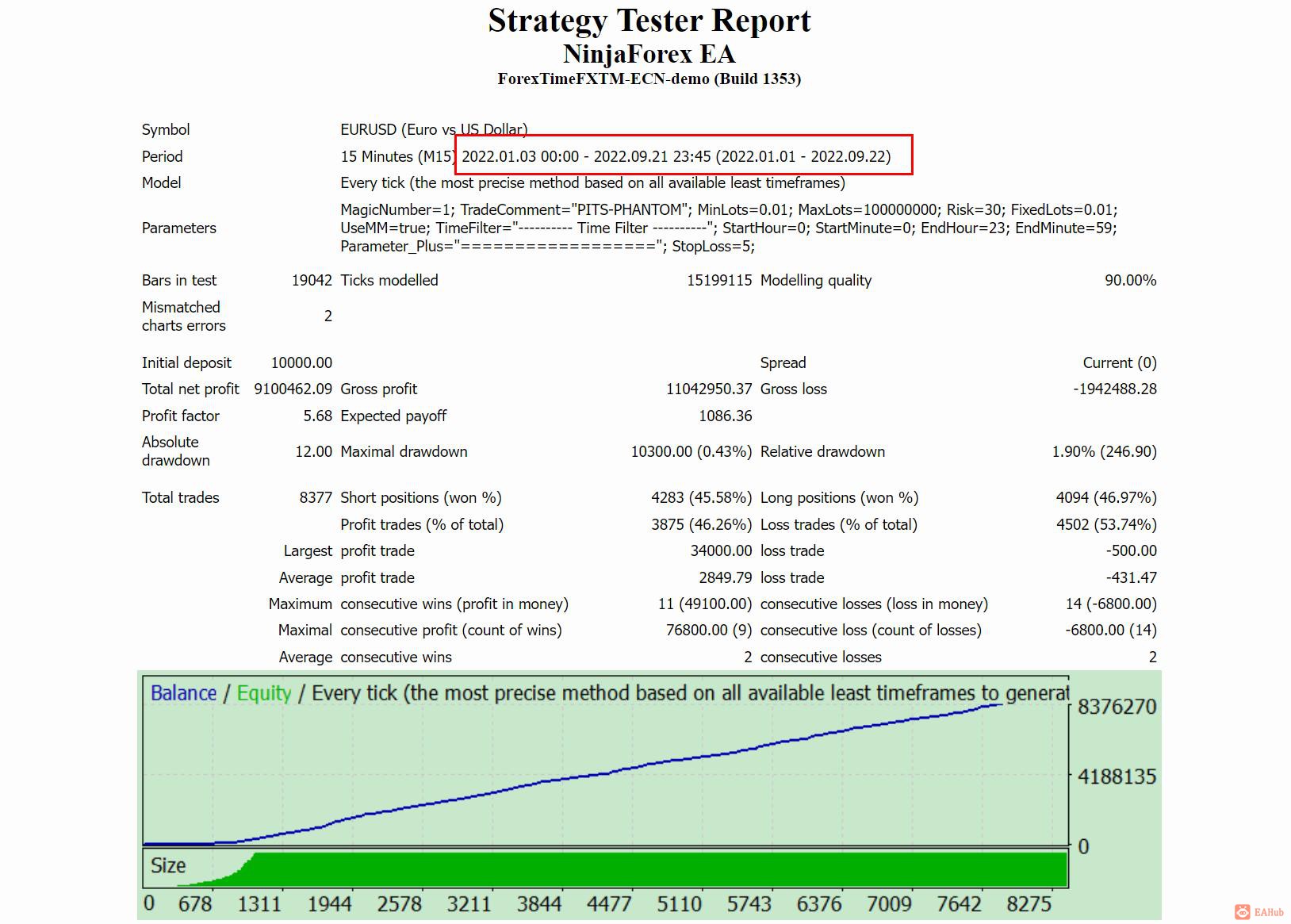Viewport: 1291px width, 924px height.
Task: Select the bars value "19042"
Action: [312, 280]
